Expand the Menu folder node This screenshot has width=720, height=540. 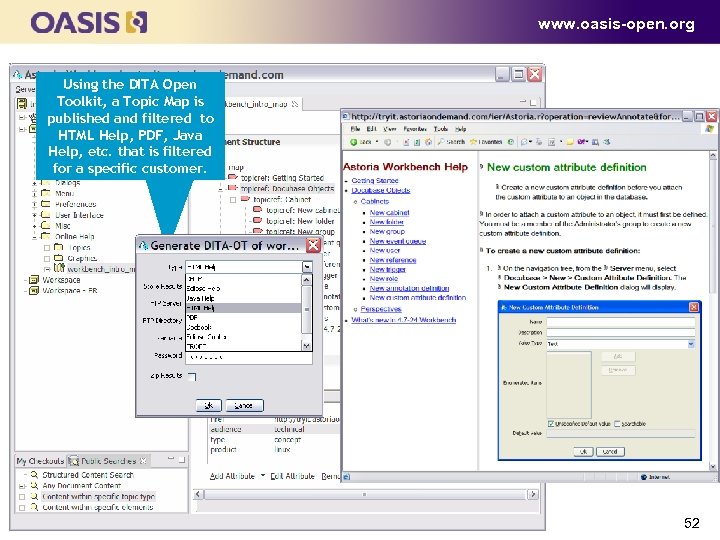34,193
